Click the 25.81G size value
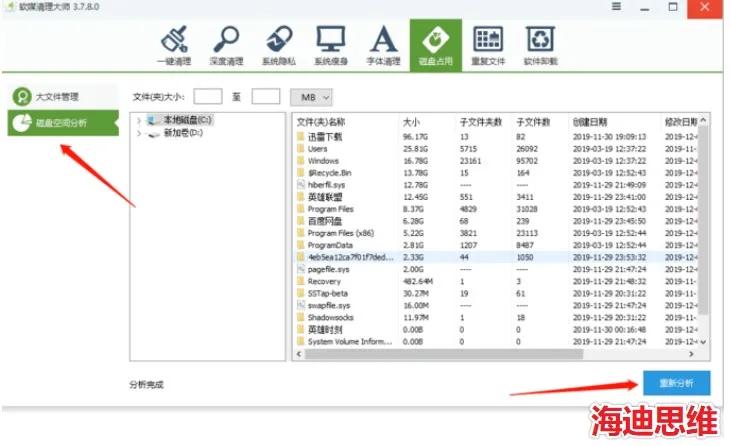Viewport: 731px width, 446px height. click(x=415, y=149)
